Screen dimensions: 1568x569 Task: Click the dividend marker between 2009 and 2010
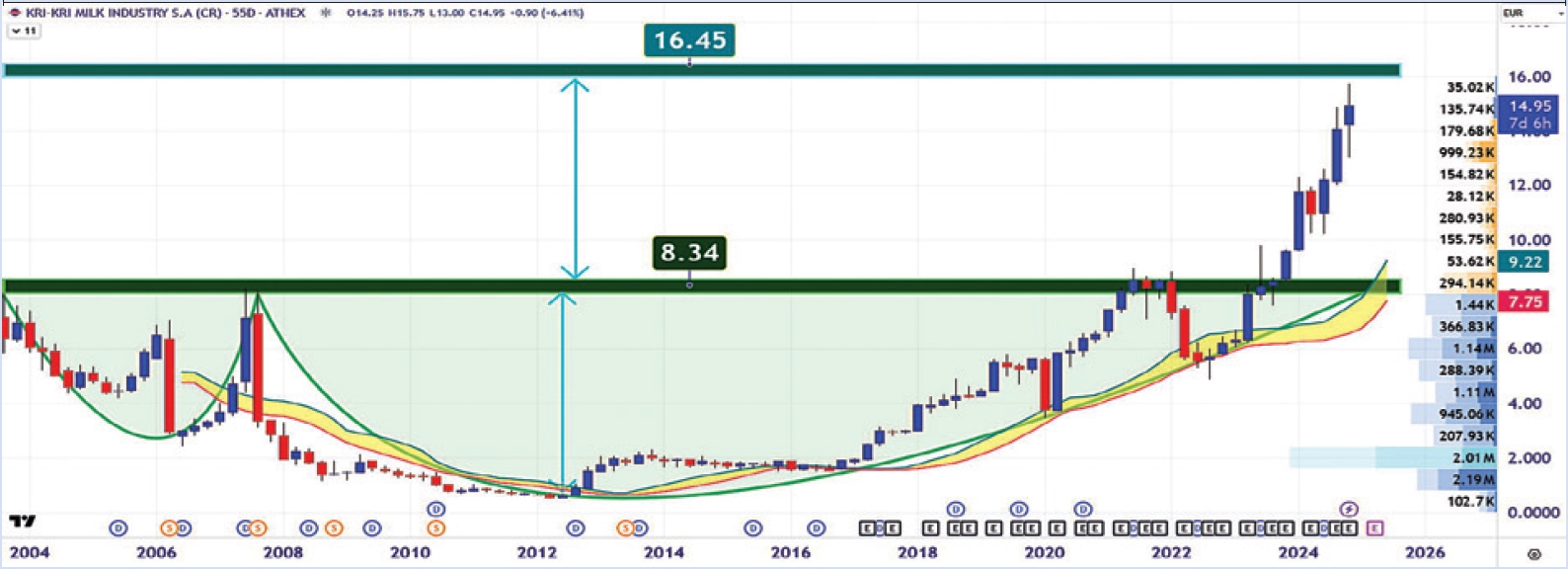[372, 528]
